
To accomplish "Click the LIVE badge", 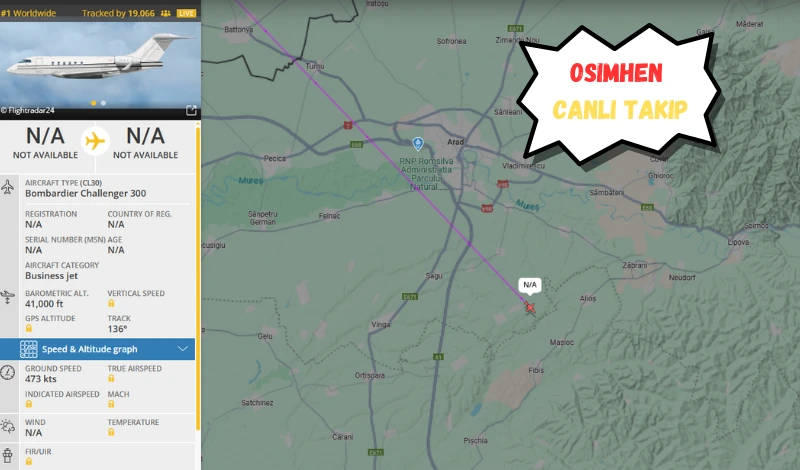I will click(x=186, y=15).
